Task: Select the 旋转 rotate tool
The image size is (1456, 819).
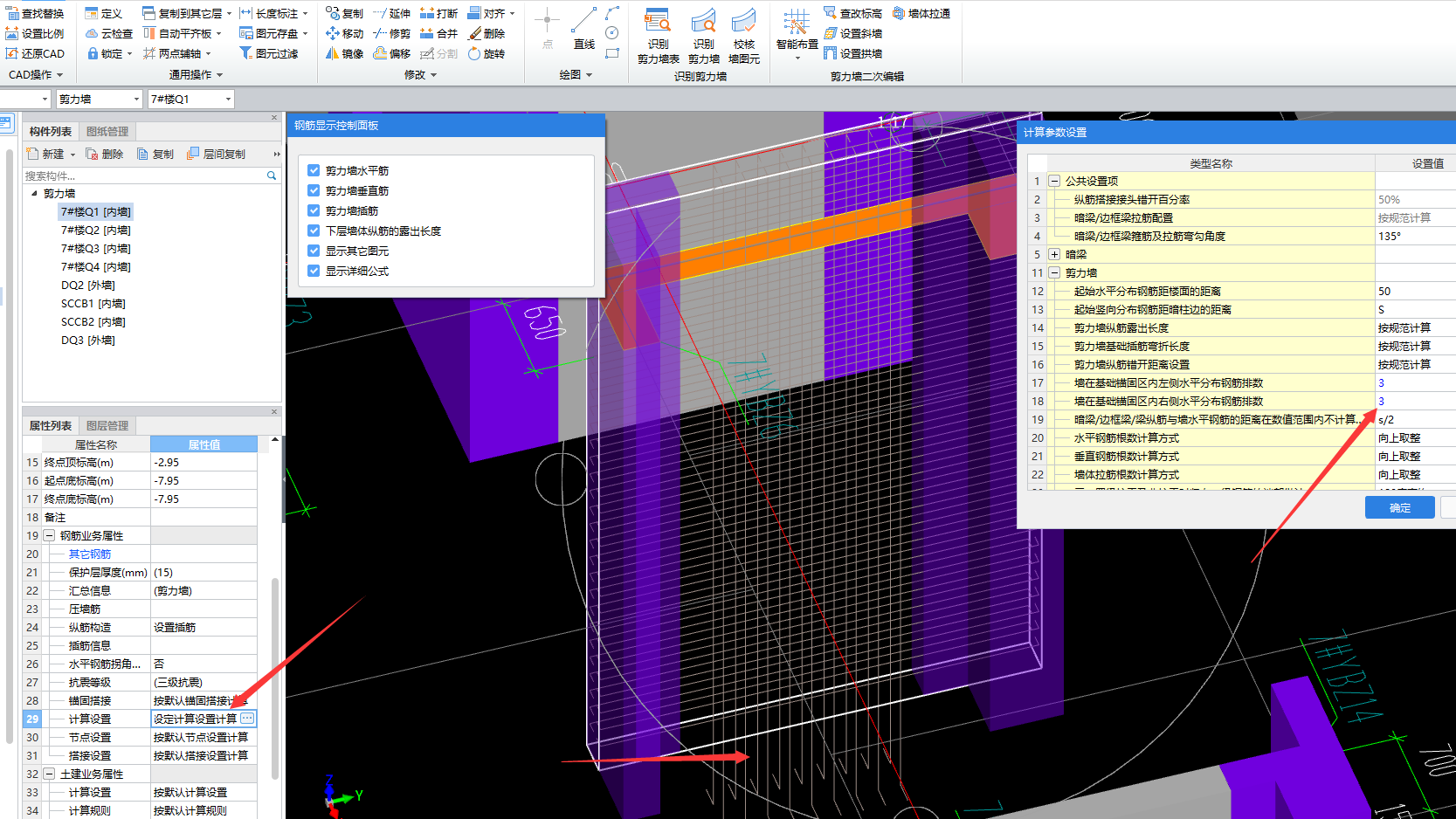Action: click(x=486, y=53)
